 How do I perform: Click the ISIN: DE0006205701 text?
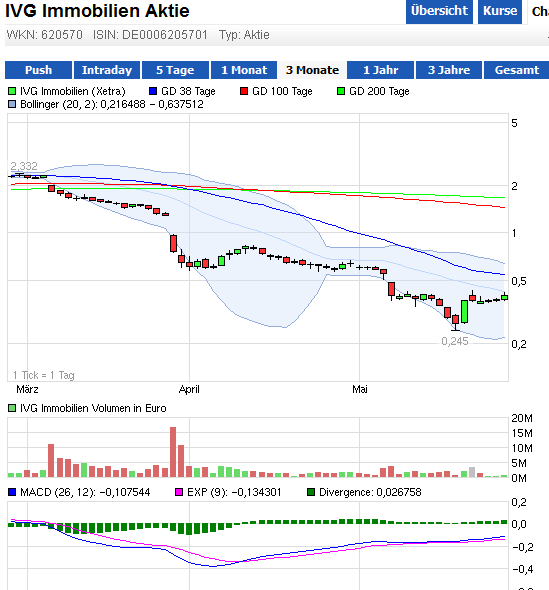[150, 35]
